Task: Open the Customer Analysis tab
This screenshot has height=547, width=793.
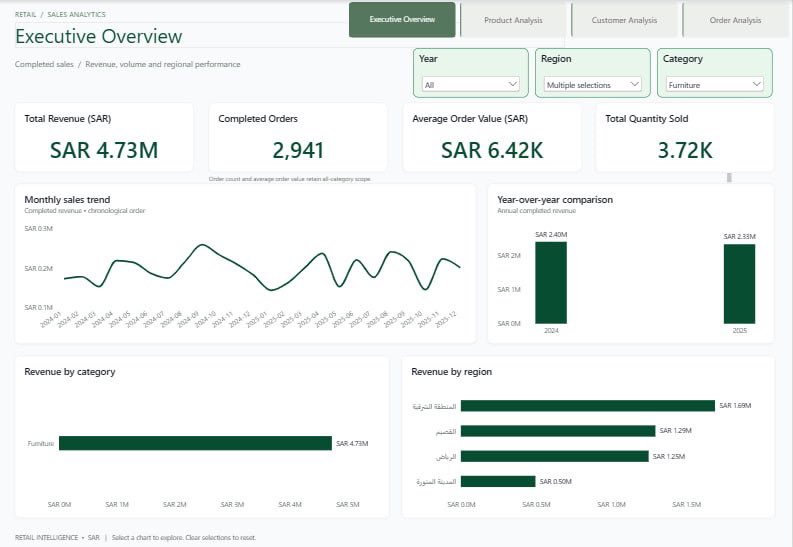Action: [624, 20]
